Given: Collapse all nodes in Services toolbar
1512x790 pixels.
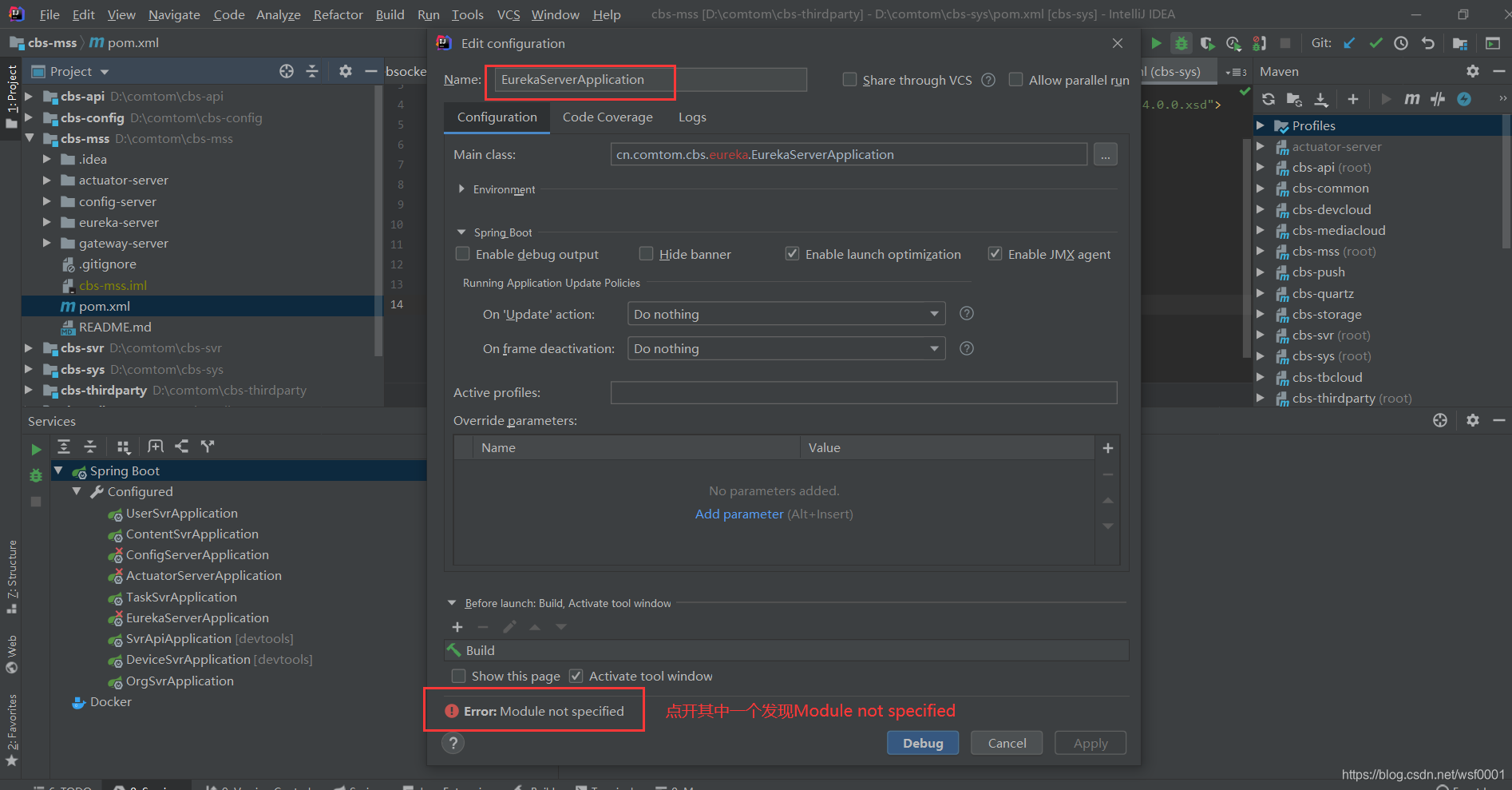Looking at the screenshot, I should point(90,447).
